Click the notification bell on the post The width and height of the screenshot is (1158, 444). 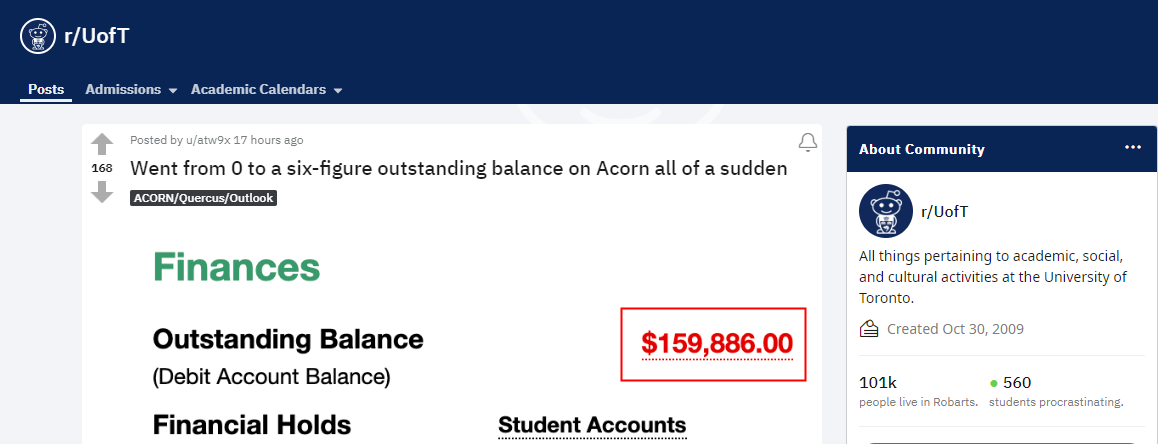pyautogui.click(x=808, y=142)
